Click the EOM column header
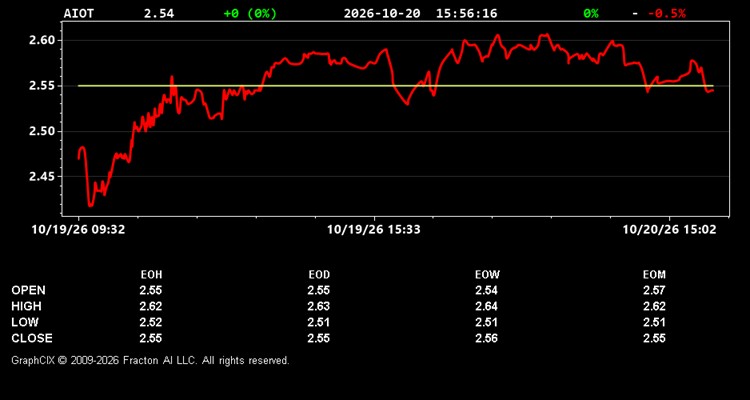 [654, 275]
